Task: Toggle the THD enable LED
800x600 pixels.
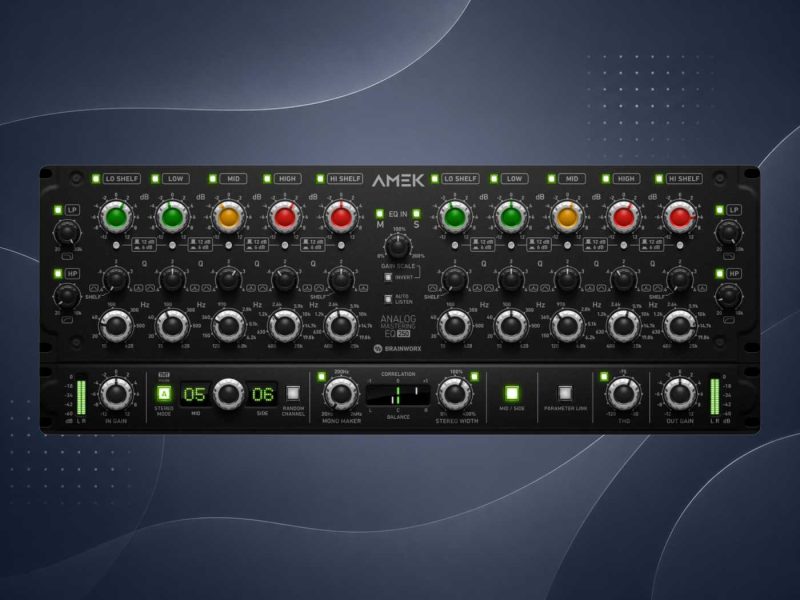Action: pos(604,377)
